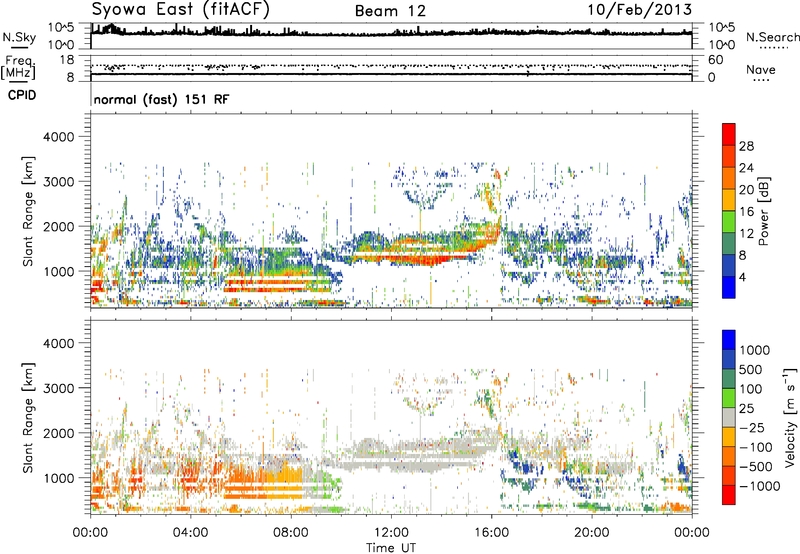Click the '08:00' time axis label
This screenshot has width=800, height=554.
pos(291,533)
